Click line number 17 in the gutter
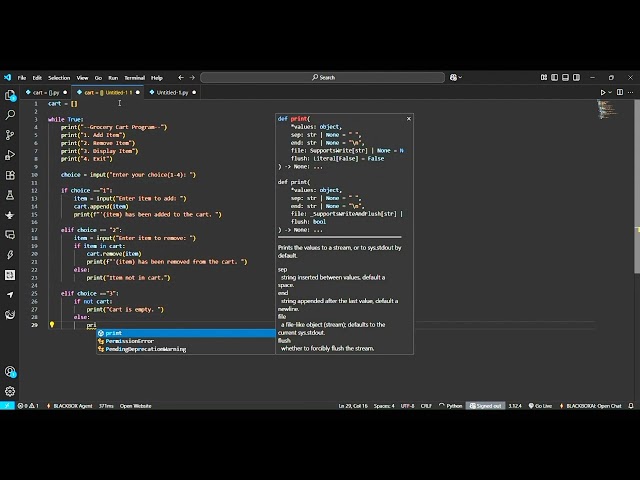This screenshot has width=640, height=480. [x=35, y=230]
